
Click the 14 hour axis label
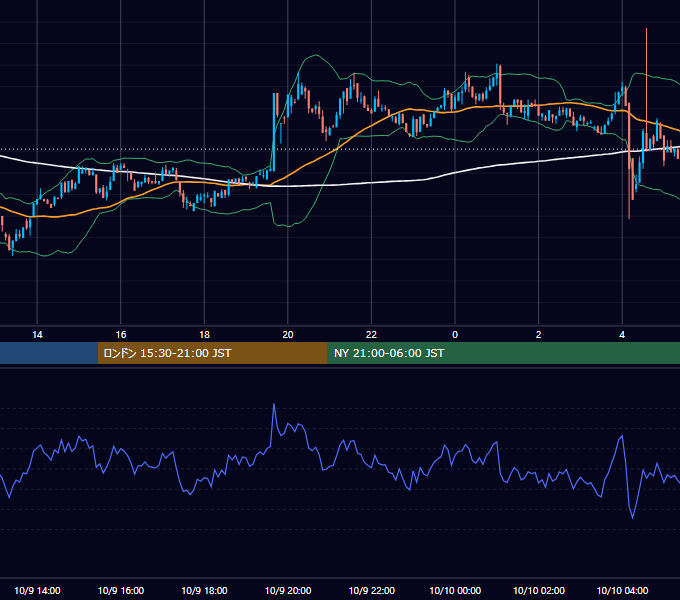pyautogui.click(x=37, y=335)
